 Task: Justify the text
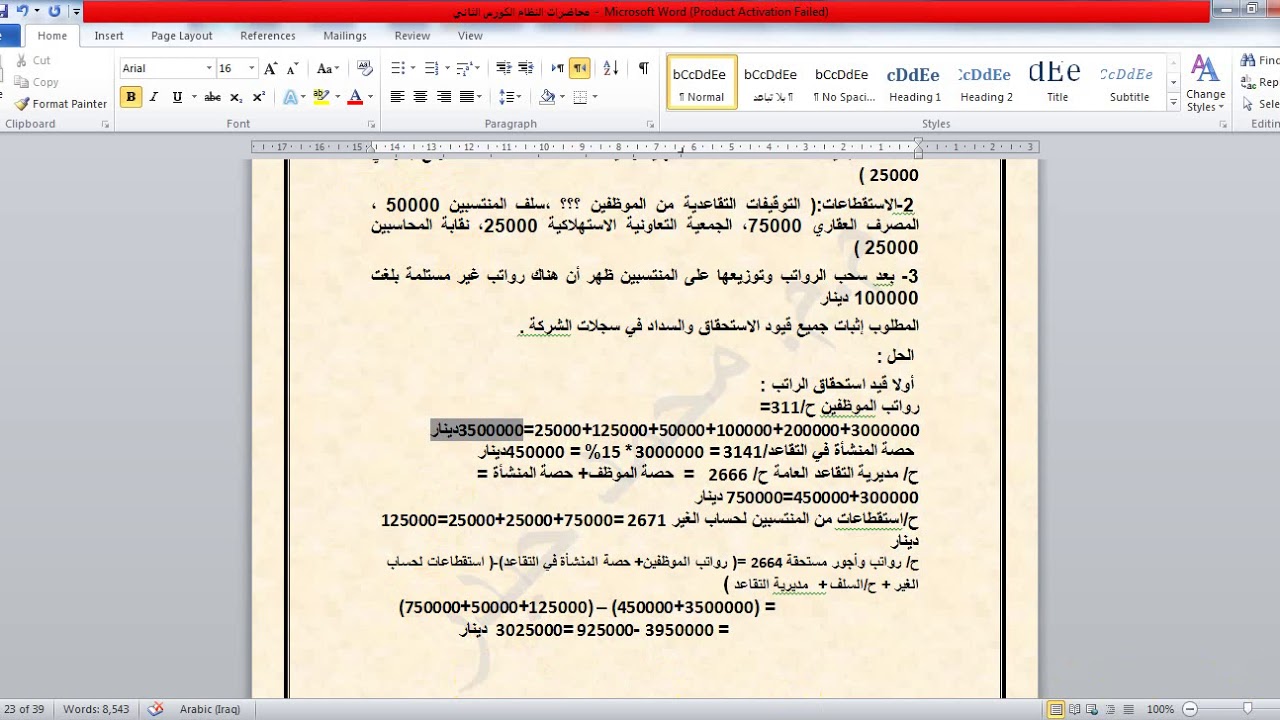pos(466,97)
